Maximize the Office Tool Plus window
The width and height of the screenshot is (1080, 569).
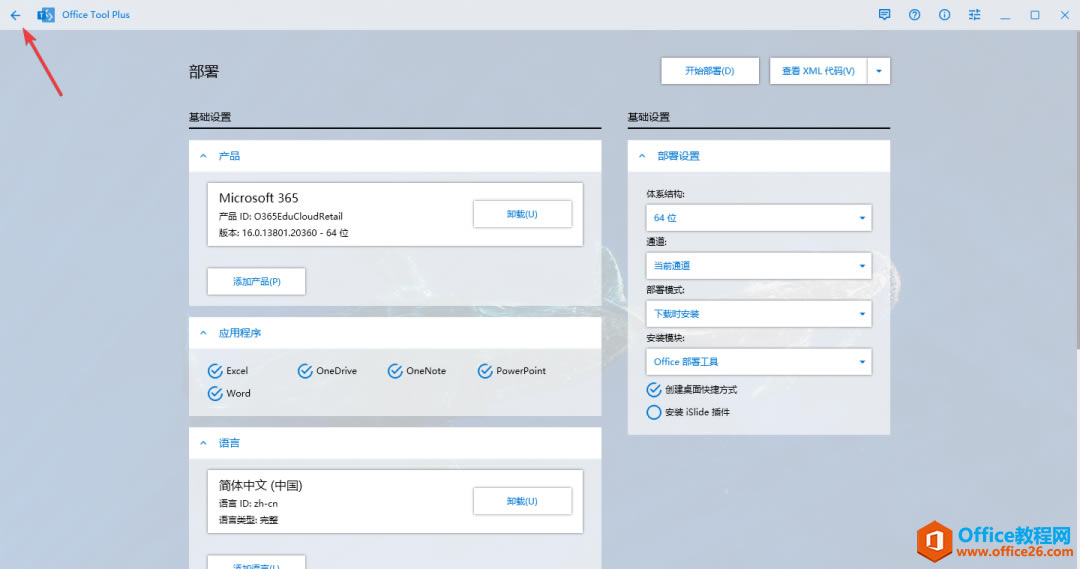[1035, 14]
